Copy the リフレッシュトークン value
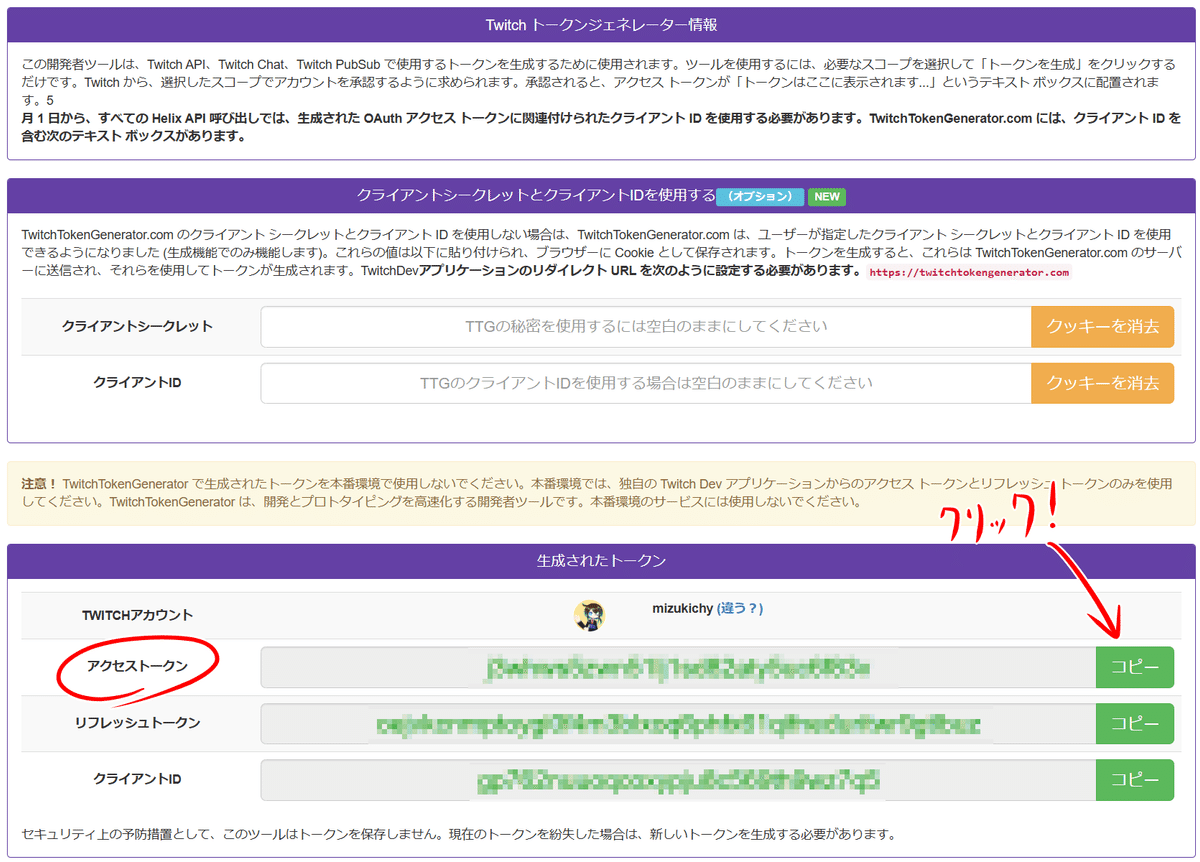This screenshot has height=862, width=1200. point(1134,723)
